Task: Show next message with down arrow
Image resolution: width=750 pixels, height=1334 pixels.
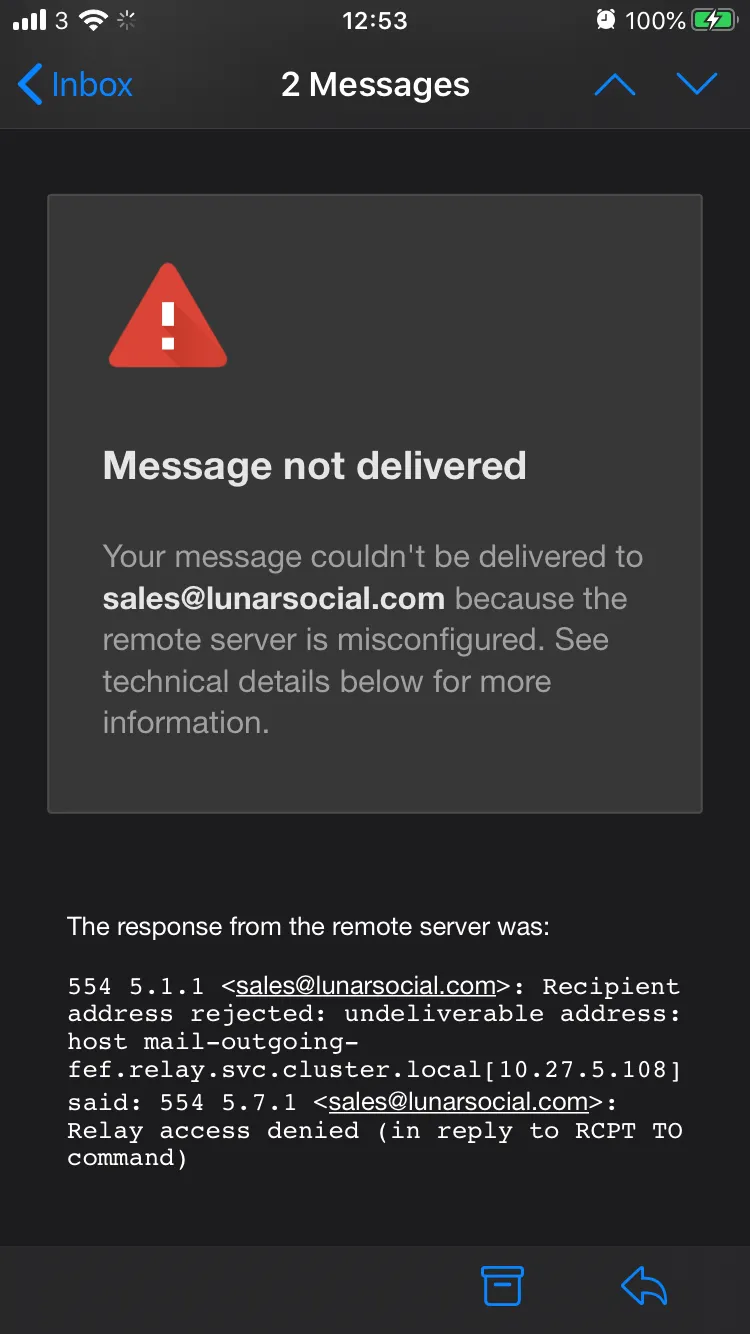Action: click(x=697, y=85)
